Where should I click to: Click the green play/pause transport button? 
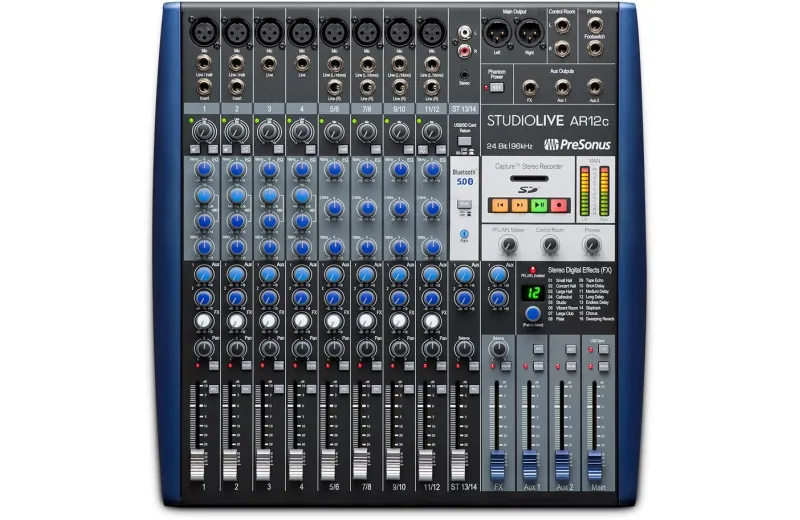tap(539, 205)
